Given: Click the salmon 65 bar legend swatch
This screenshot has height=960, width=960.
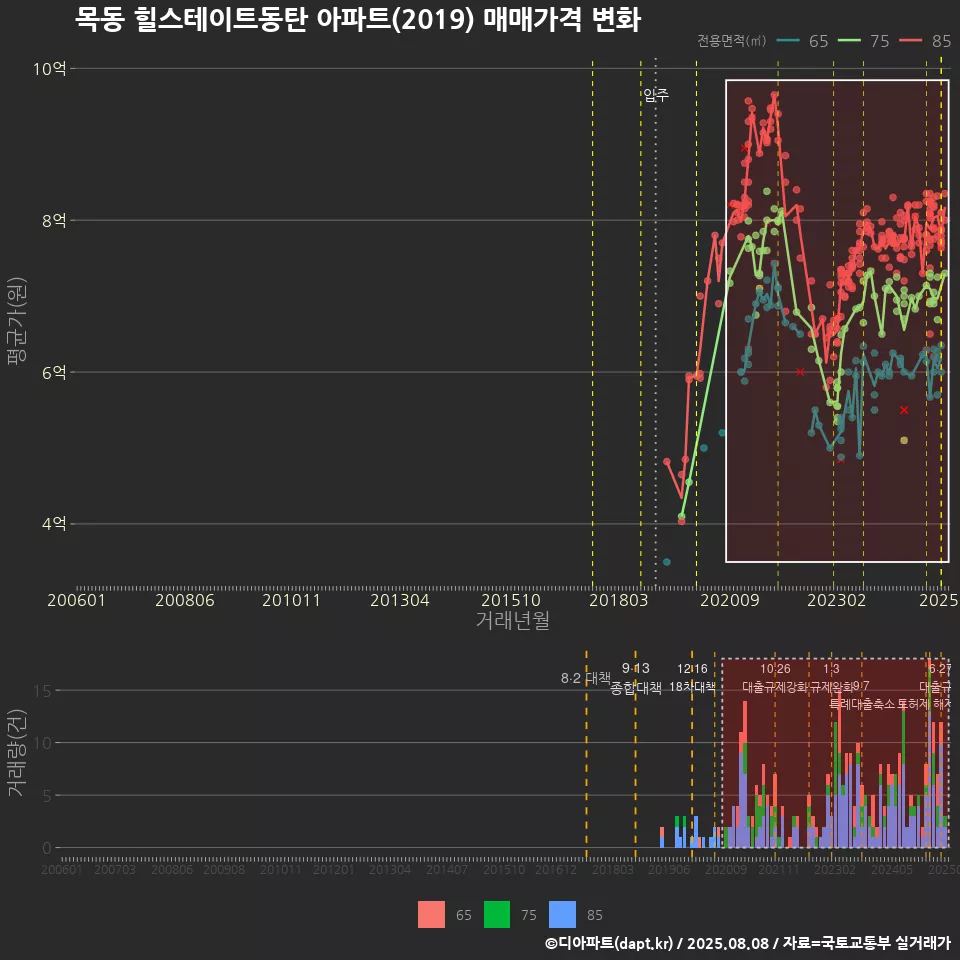Looking at the screenshot, I should (x=431, y=915).
